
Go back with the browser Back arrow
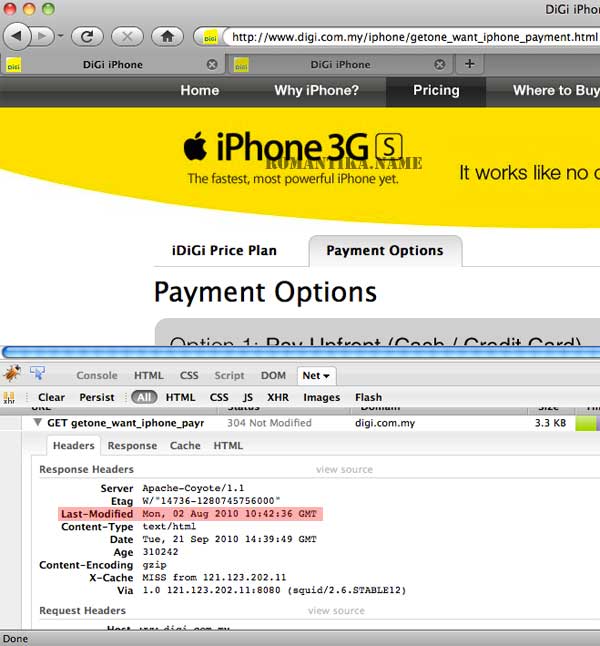17,36
